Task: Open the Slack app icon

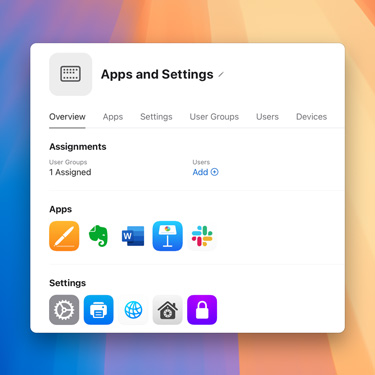Action: [x=202, y=236]
